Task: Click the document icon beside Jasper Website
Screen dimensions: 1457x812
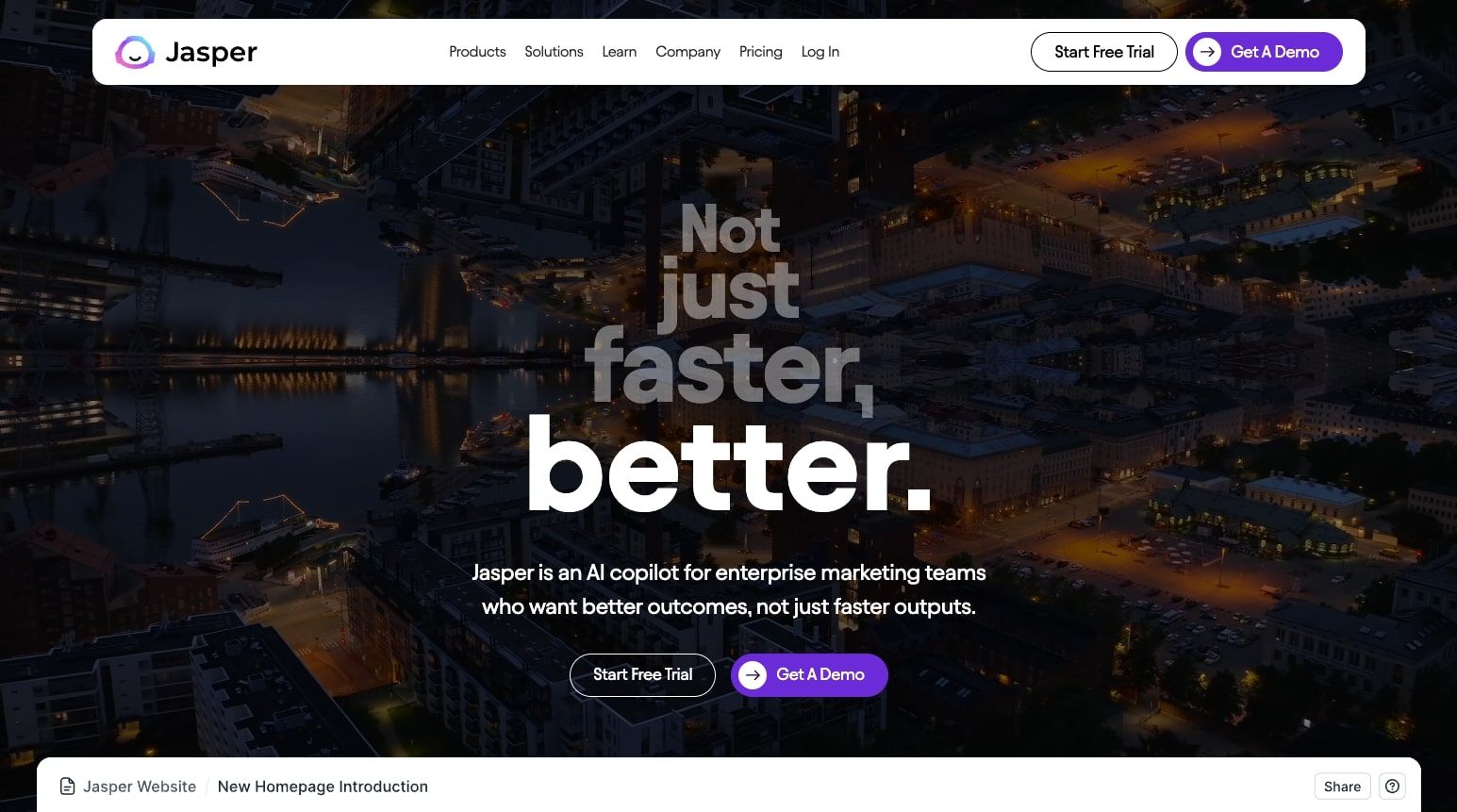Action: click(67, 787)
